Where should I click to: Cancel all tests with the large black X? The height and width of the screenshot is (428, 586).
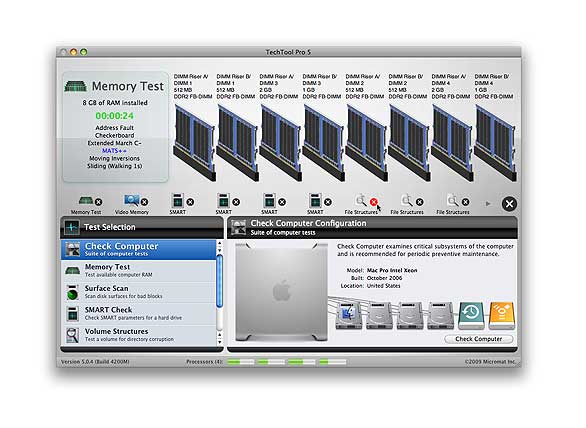(509, 204)
